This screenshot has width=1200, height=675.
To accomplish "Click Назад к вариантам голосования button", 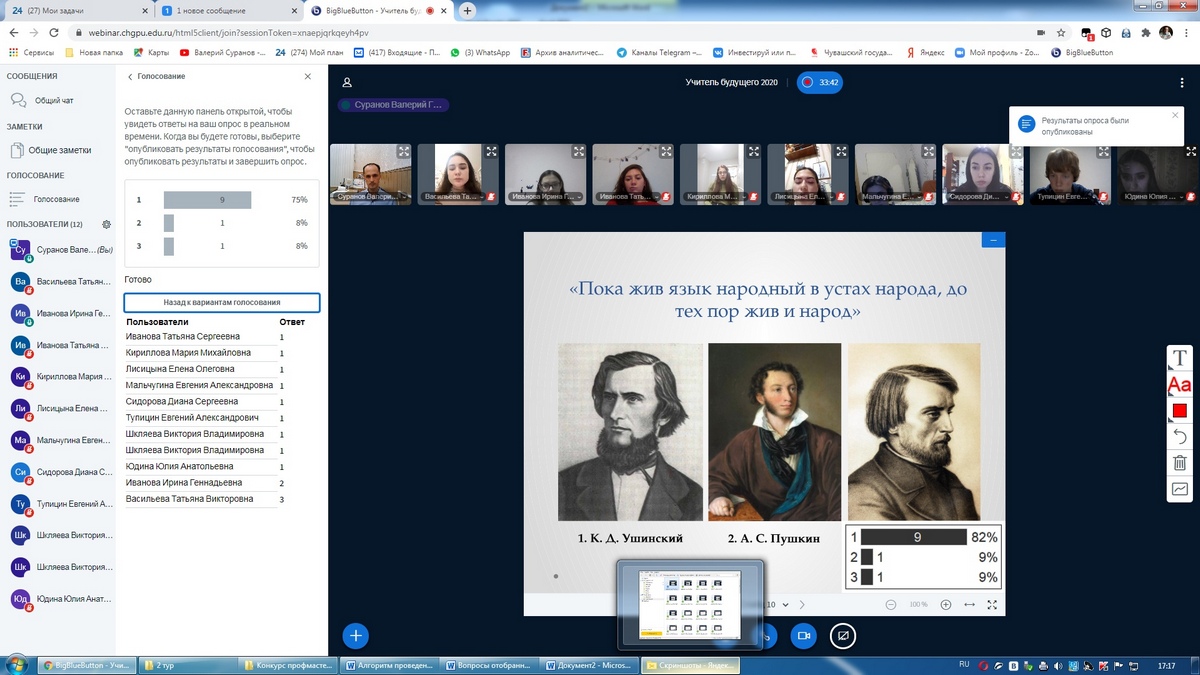I will [221, 302].
